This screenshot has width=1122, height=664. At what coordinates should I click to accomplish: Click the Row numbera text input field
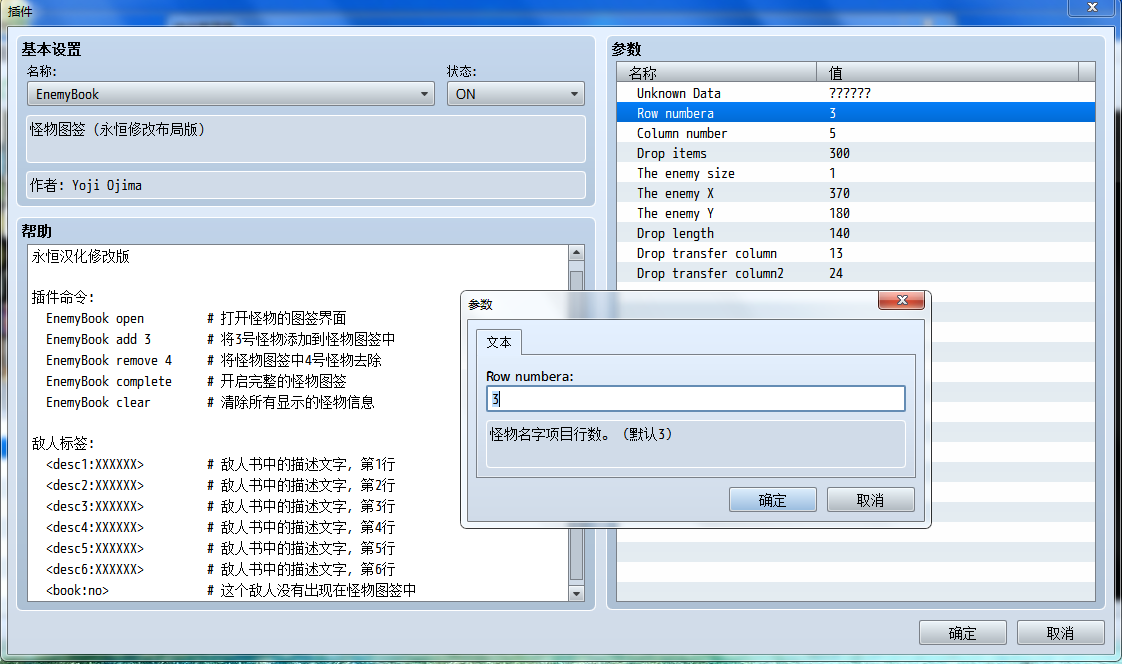click(696, 399)
